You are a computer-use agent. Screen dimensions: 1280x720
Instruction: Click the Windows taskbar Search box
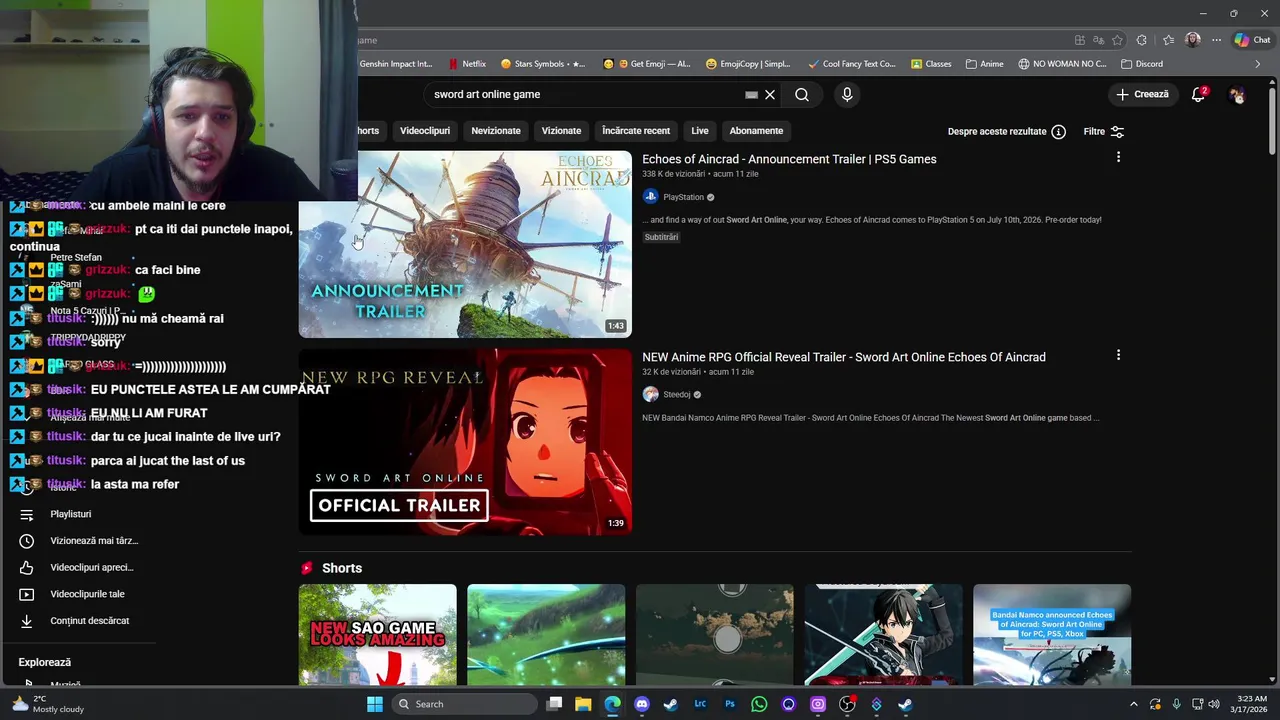click(x=465, y=704)
